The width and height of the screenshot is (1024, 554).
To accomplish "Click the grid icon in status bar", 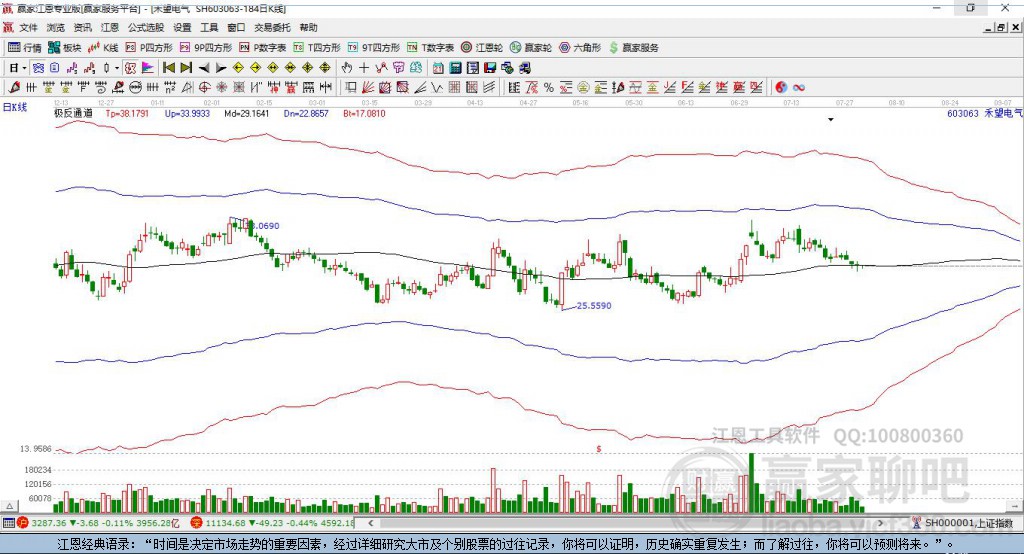I will coord(8,523).
